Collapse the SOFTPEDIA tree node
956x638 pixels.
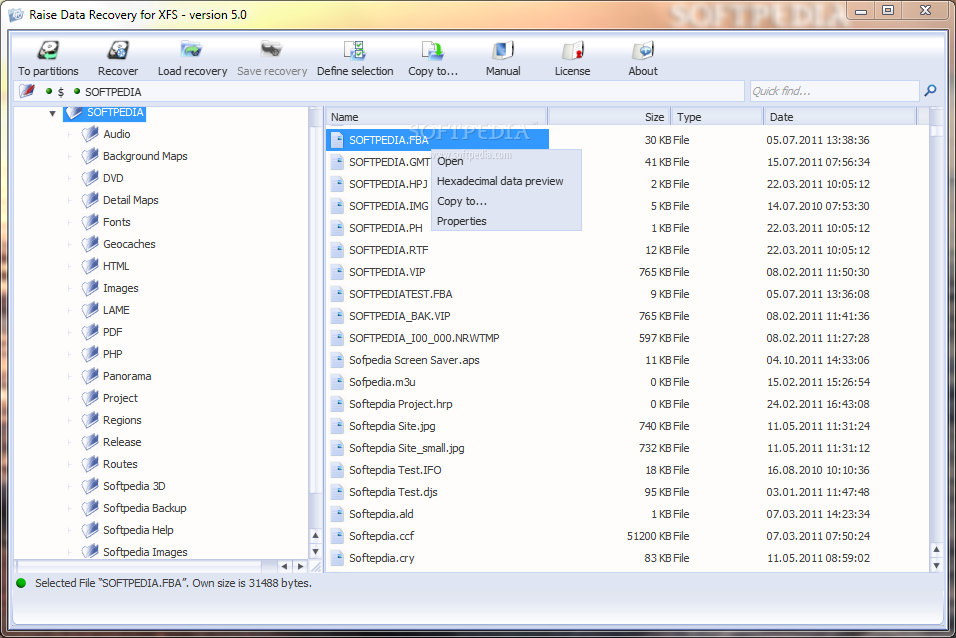pos(52,113)
